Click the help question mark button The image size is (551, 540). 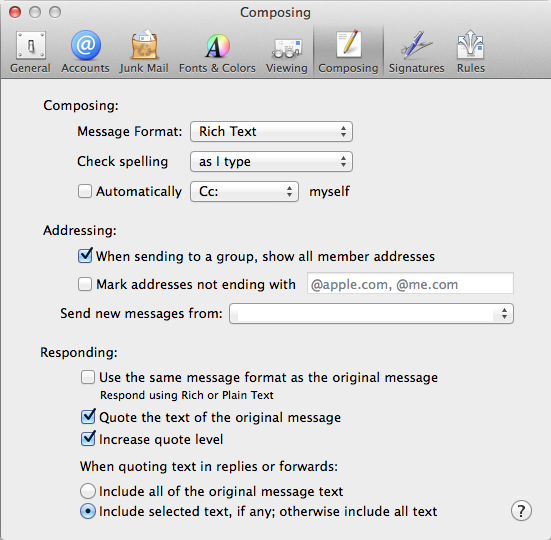521,511
